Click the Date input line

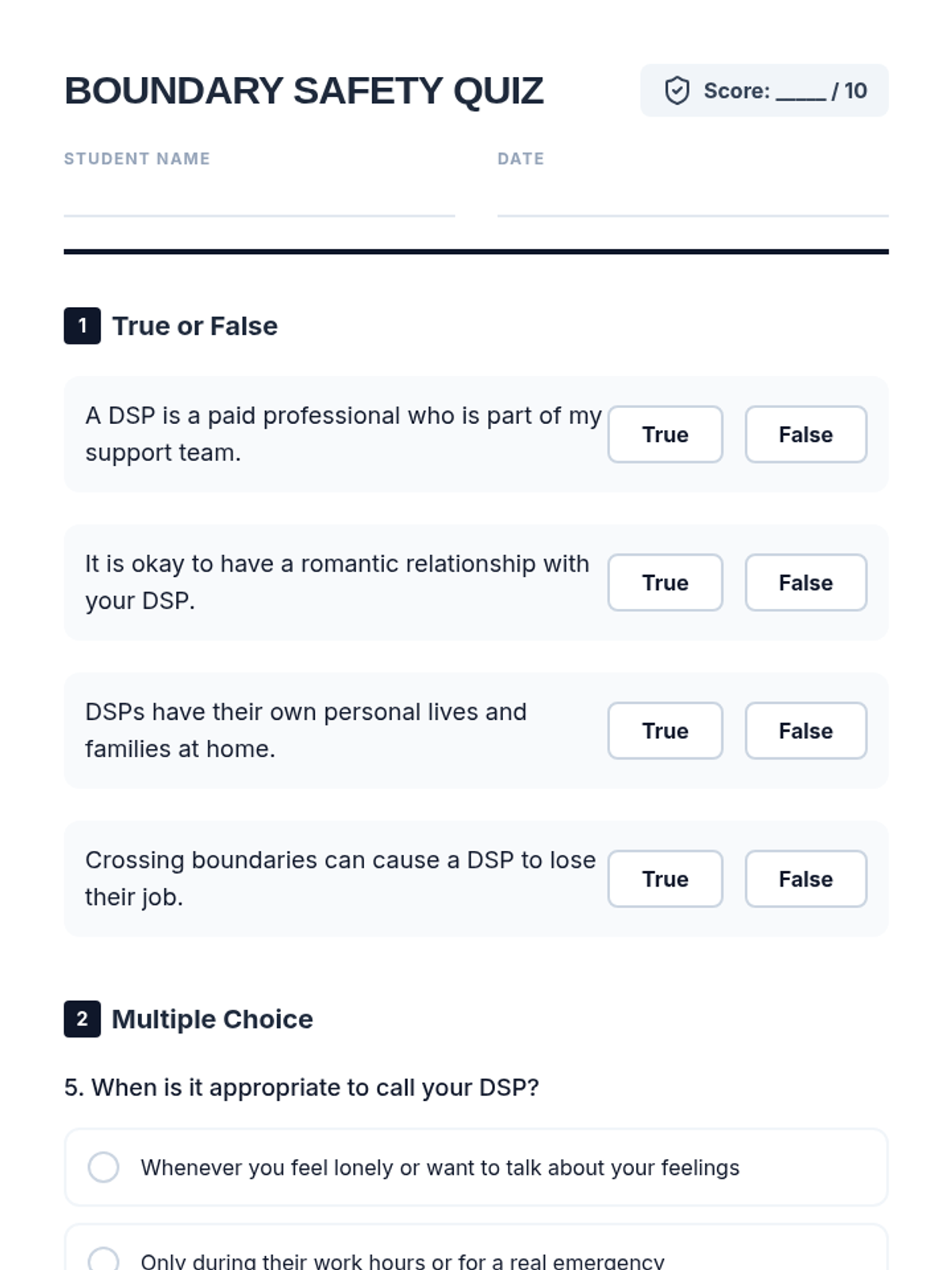pos(692,200)
